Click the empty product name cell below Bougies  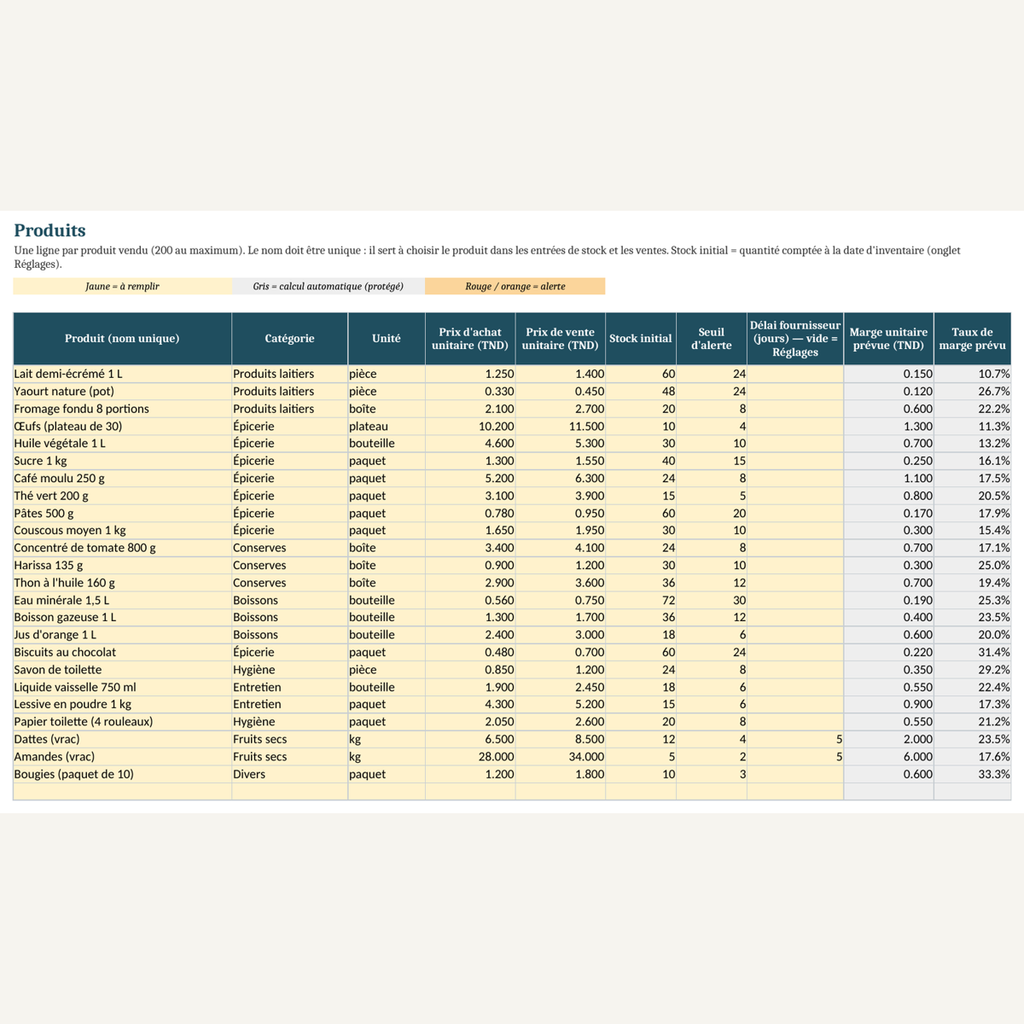(x=122, y=792)
